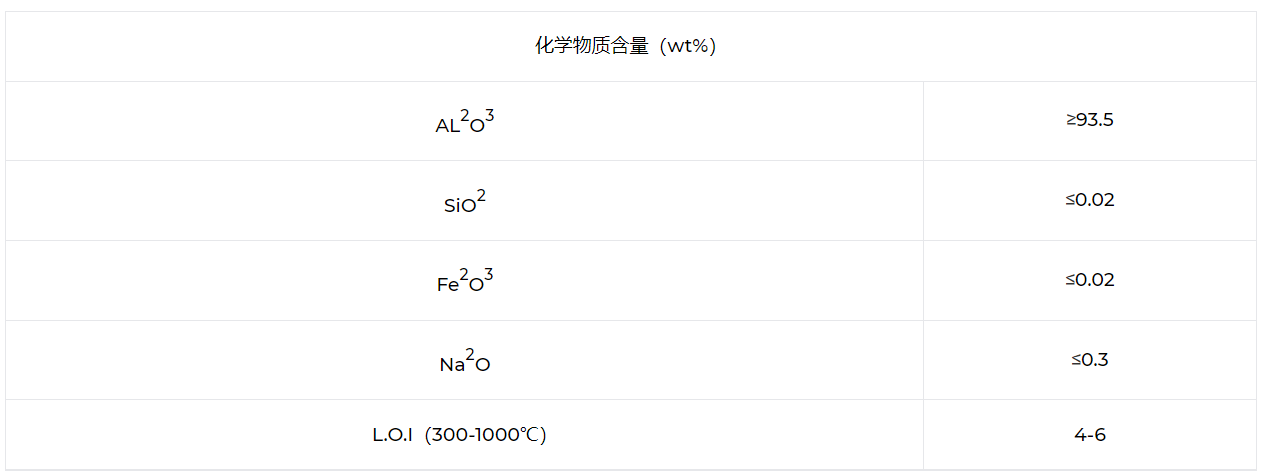This screenshot has height=471, width=1262.
Task: Click the 化学物质含量 text in the header
Action: tap(590, 46)
